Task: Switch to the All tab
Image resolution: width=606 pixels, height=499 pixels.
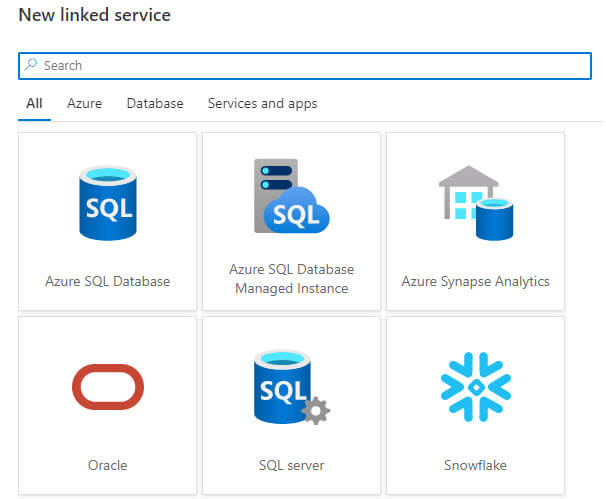Action: [x=34, y=103]
